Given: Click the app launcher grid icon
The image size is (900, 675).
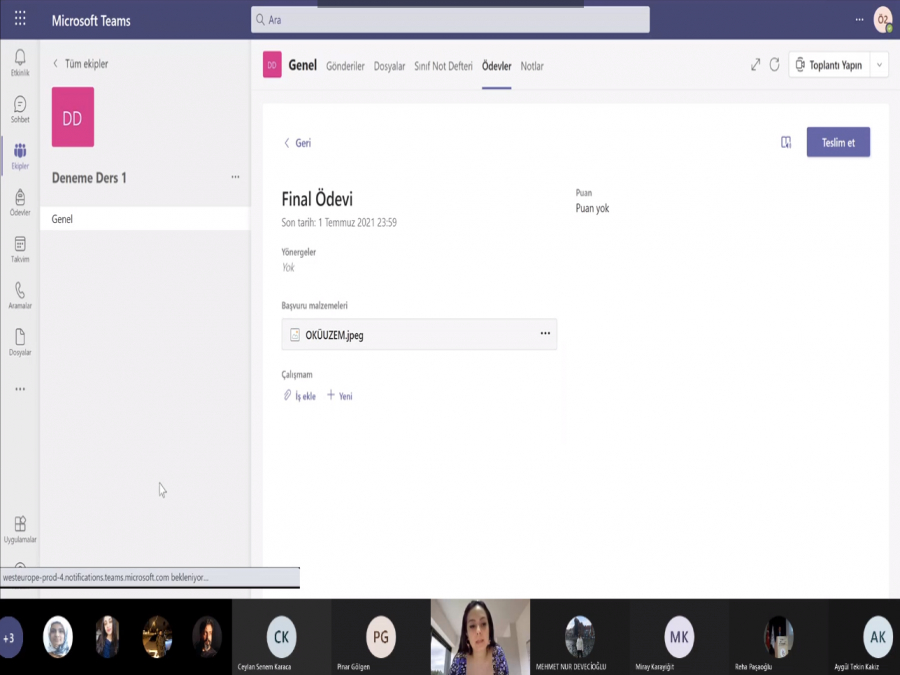Looking at the screenshot, I should pos(20,19).
